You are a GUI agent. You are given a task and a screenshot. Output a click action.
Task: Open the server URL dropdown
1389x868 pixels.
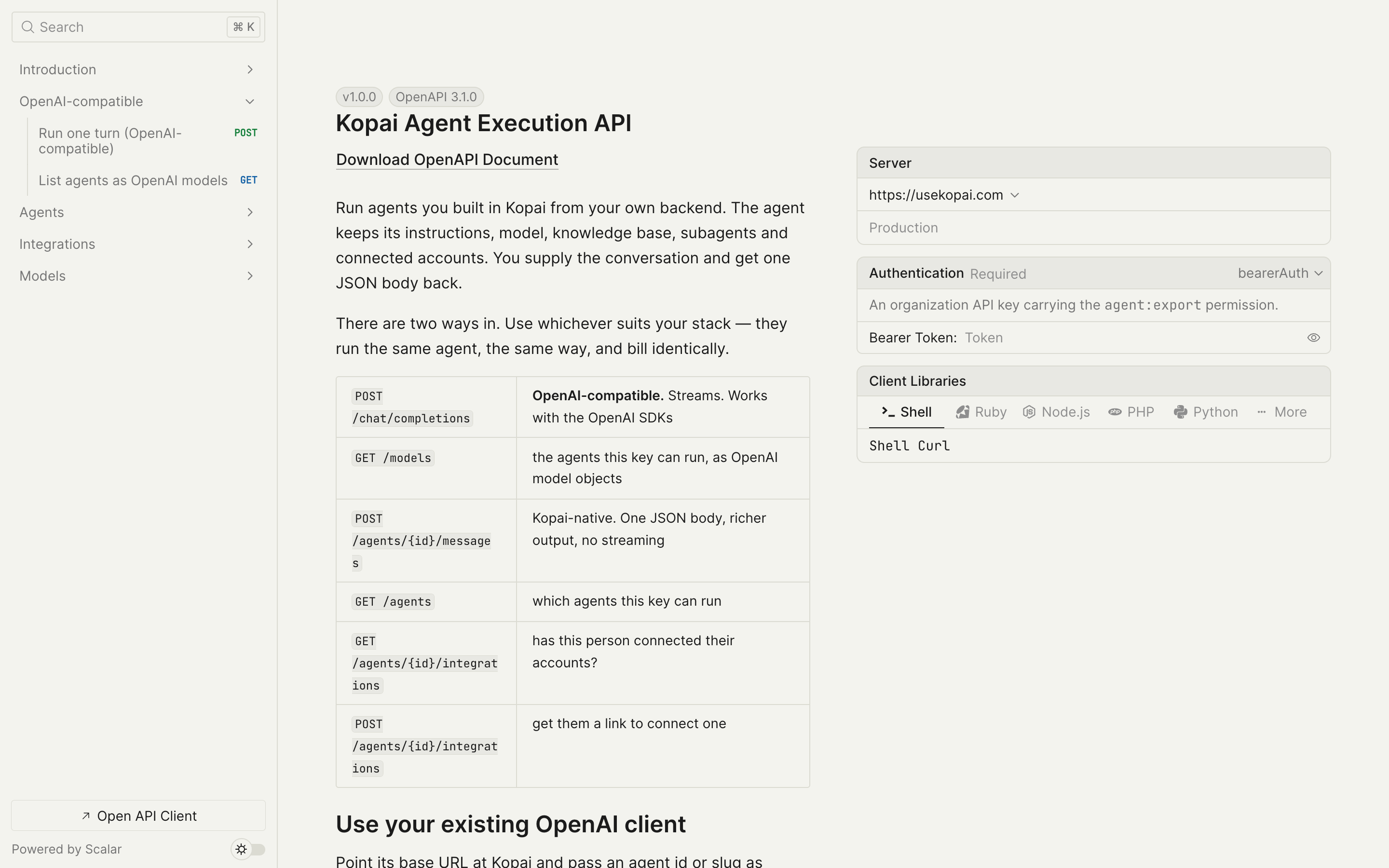[x=944, y=195]
